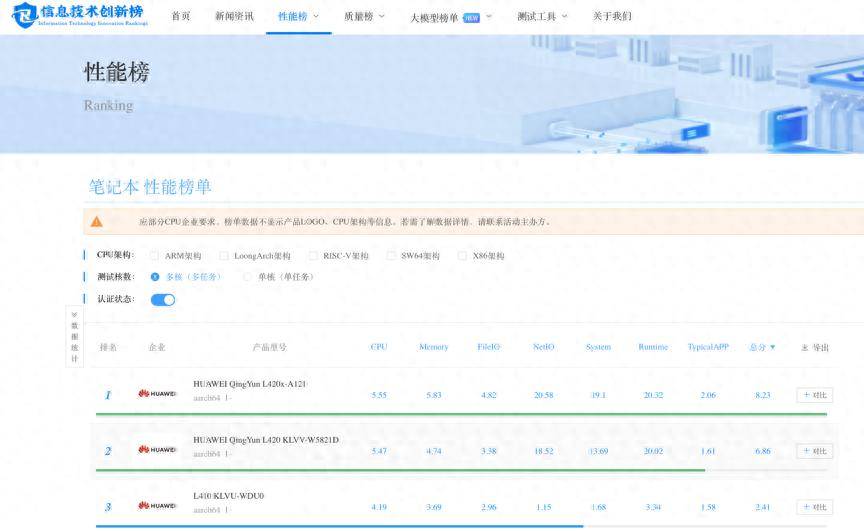This screenshot has width=864, height=531.
Task: Click CPU value 5.47 in rank 2 row
Action: (x=379, y=451)
